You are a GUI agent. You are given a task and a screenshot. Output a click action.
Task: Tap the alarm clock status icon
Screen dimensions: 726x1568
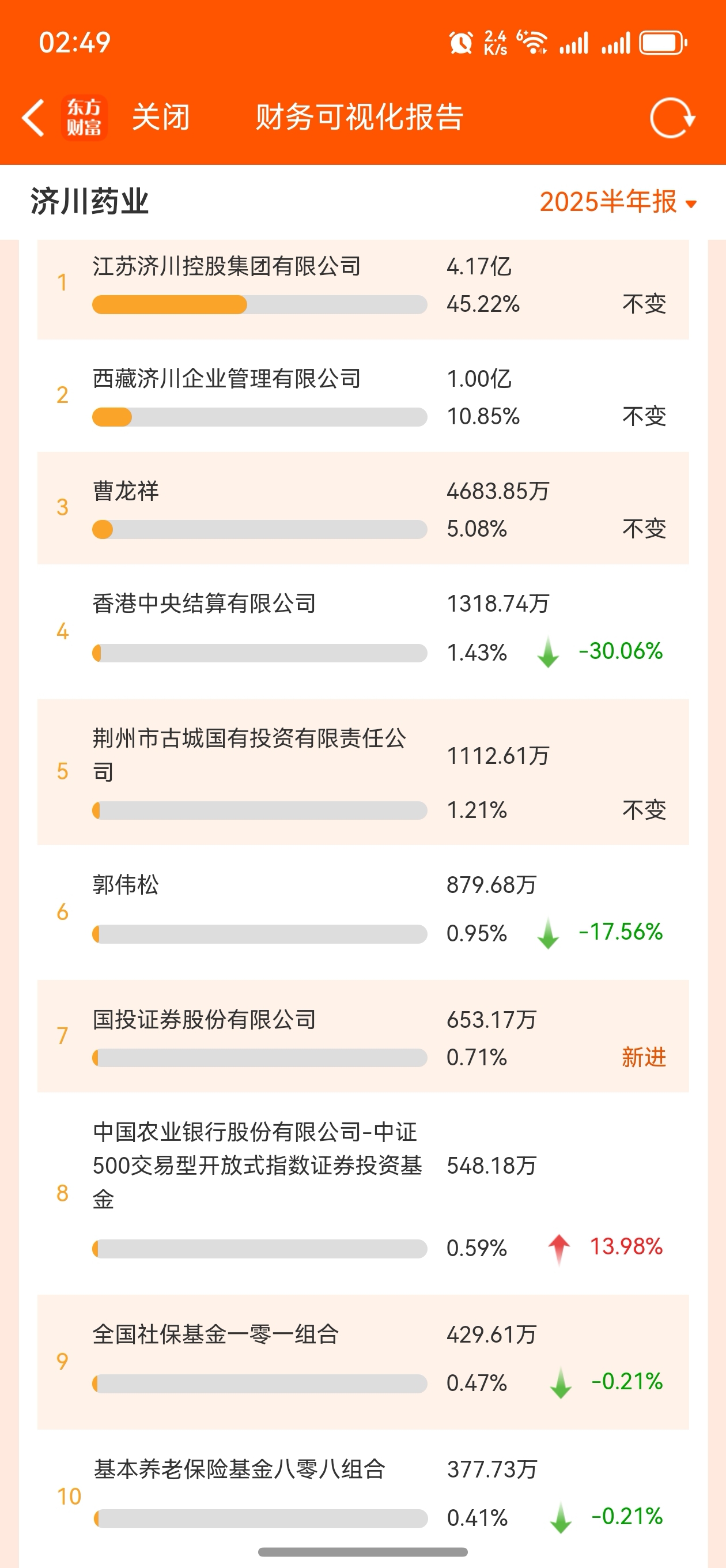[x=461, y=43]
